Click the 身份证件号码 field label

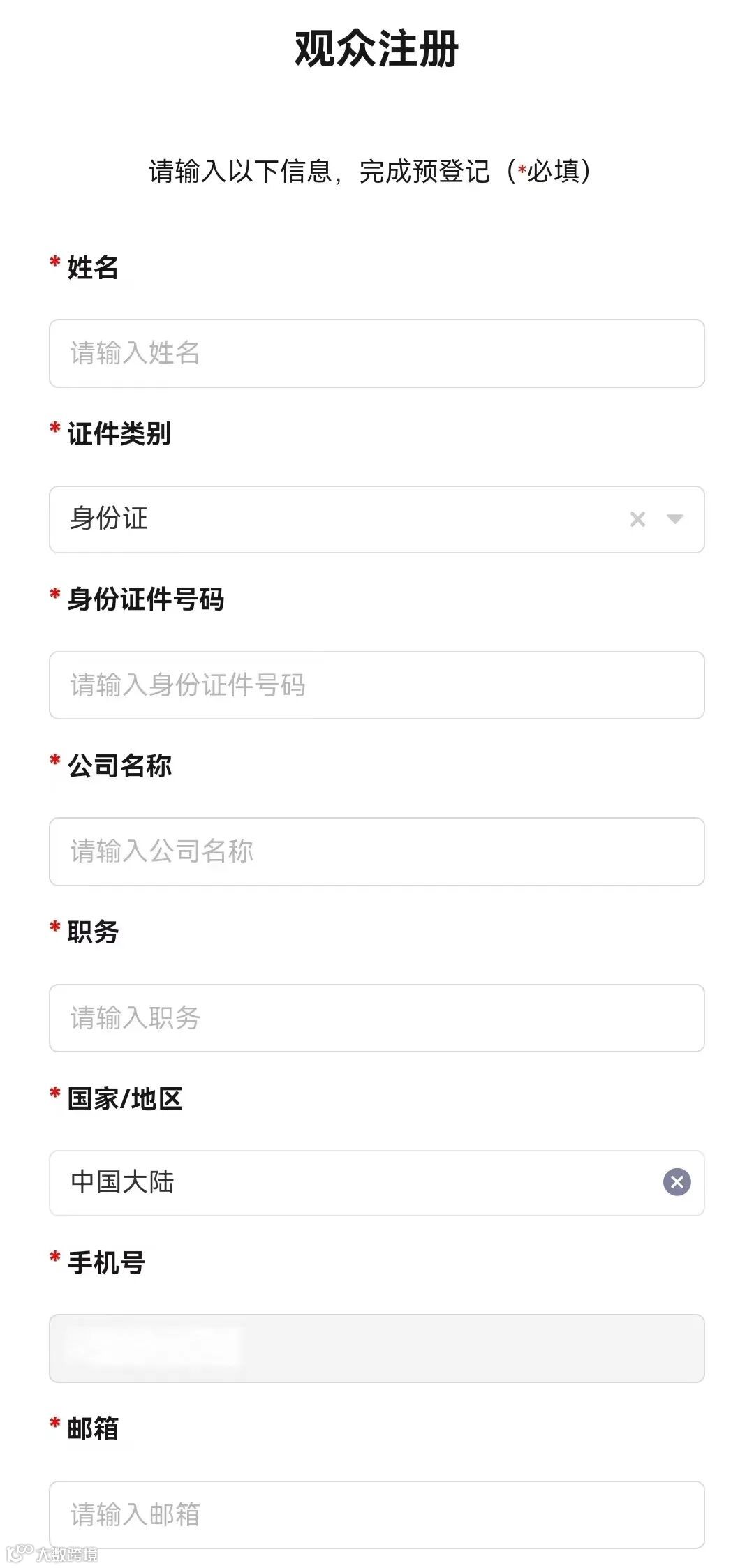(x=145, y=599)
